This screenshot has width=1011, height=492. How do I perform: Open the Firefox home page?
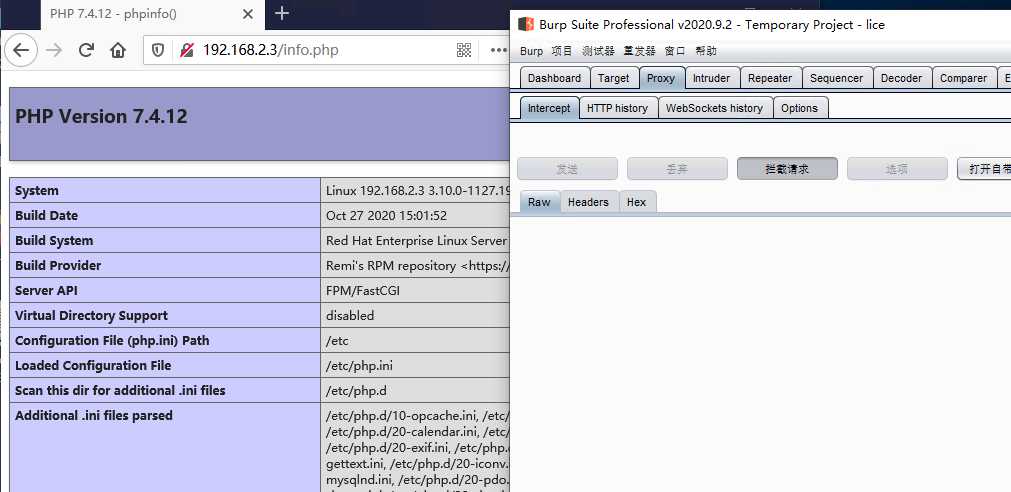click(x=117, y=50)
